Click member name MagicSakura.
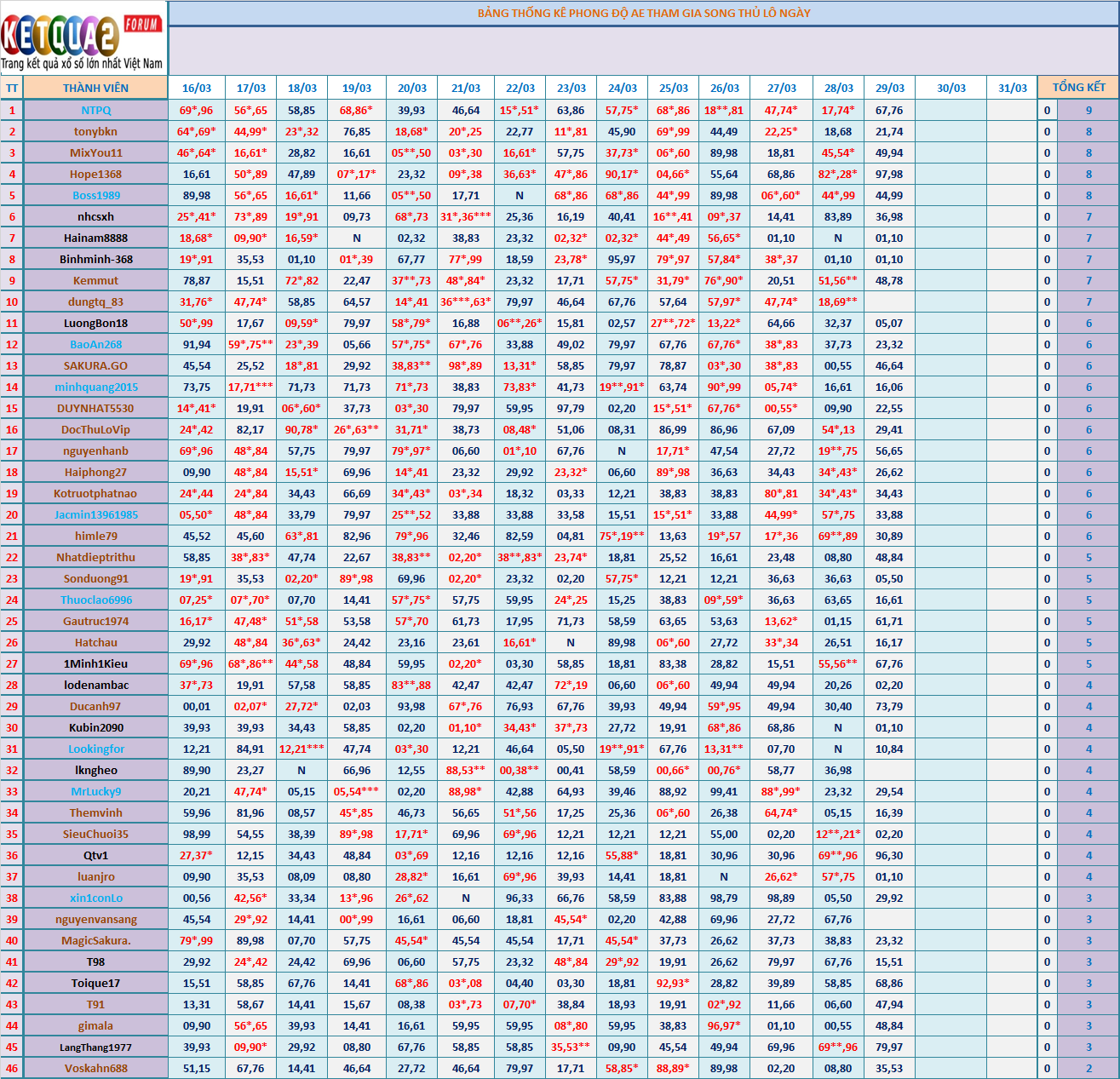 95,940
